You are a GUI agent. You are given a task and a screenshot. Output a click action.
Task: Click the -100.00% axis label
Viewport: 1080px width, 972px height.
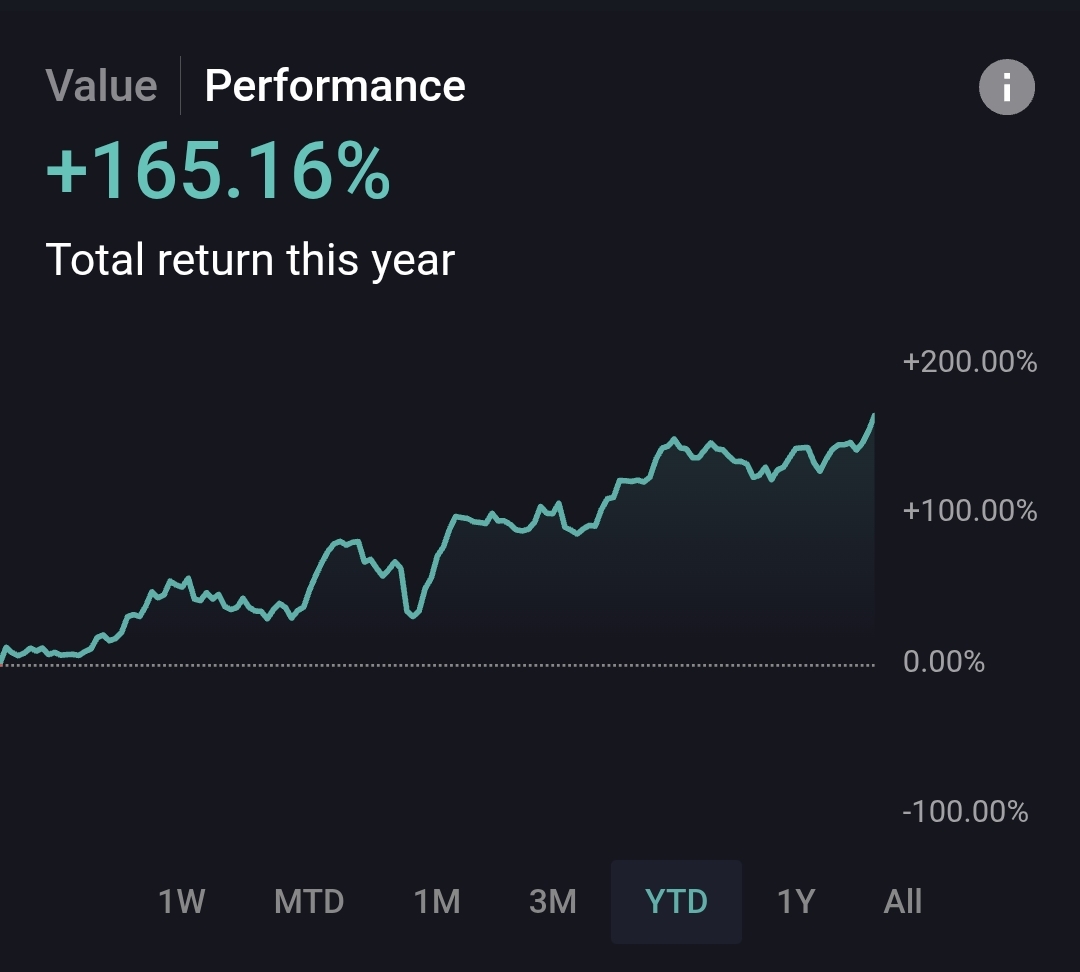click(x=964, y=811)
